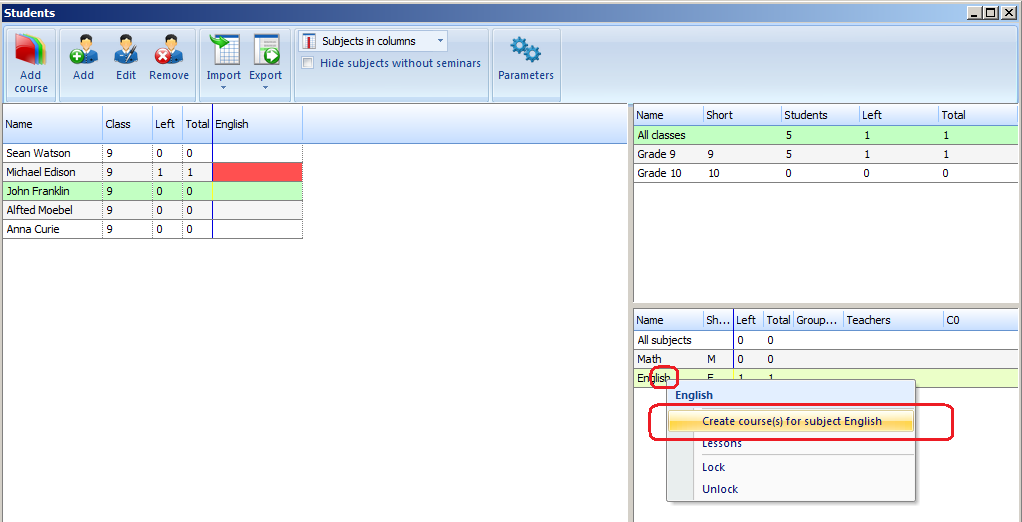
Task: Choose Create course(s) for subject English
Action: [791, 421]
